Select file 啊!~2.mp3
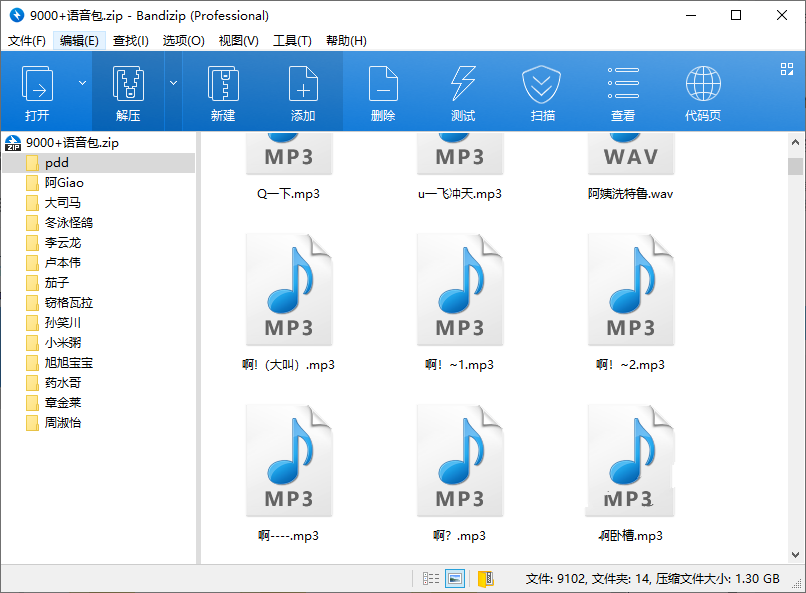Image resolution: width=806 pixels, height=593 pixels. click(631, 303)
